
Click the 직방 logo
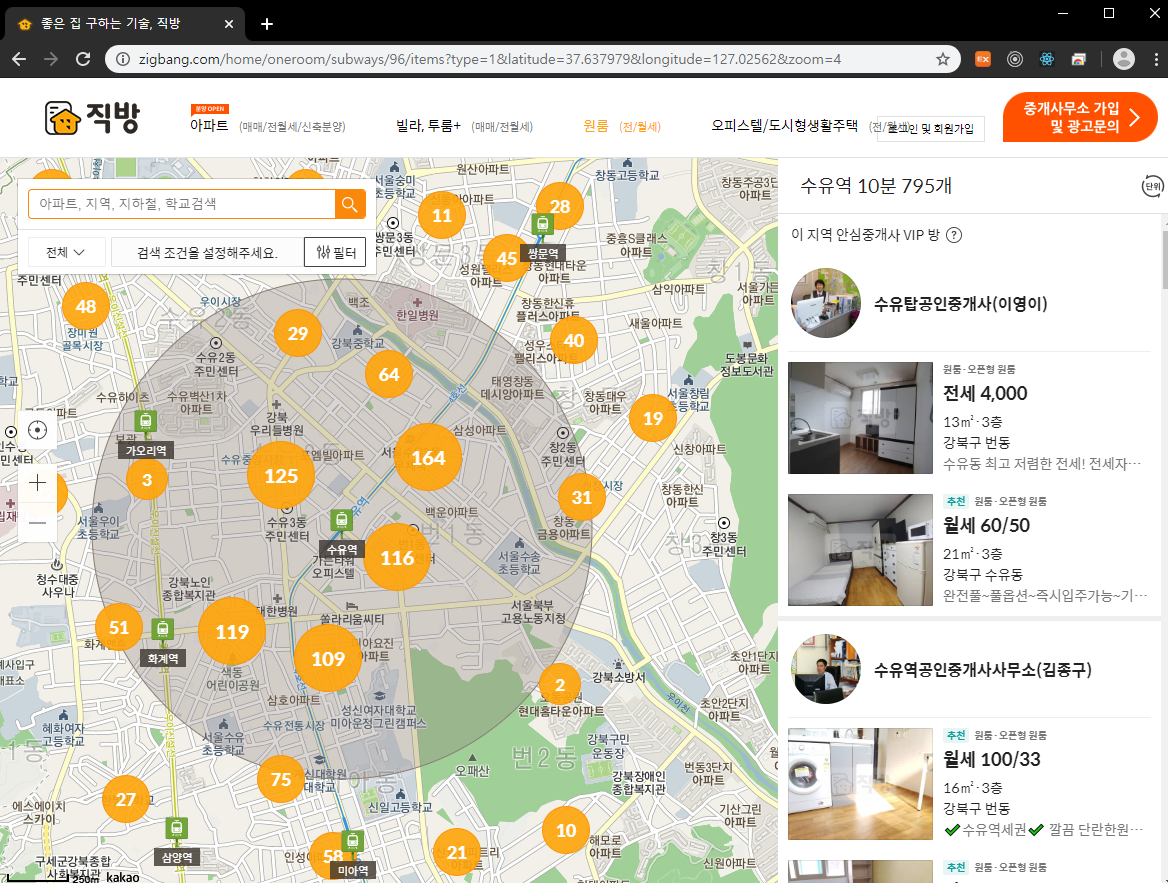pyautogui.click(x=92, y=118)
